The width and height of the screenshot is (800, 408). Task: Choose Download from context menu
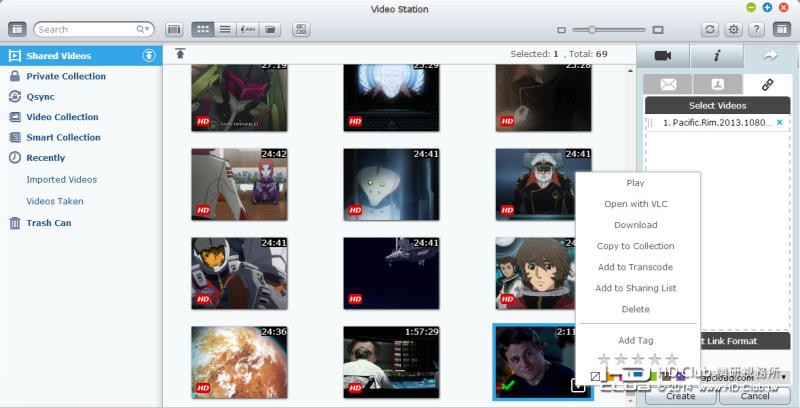[x=636, y=224]
